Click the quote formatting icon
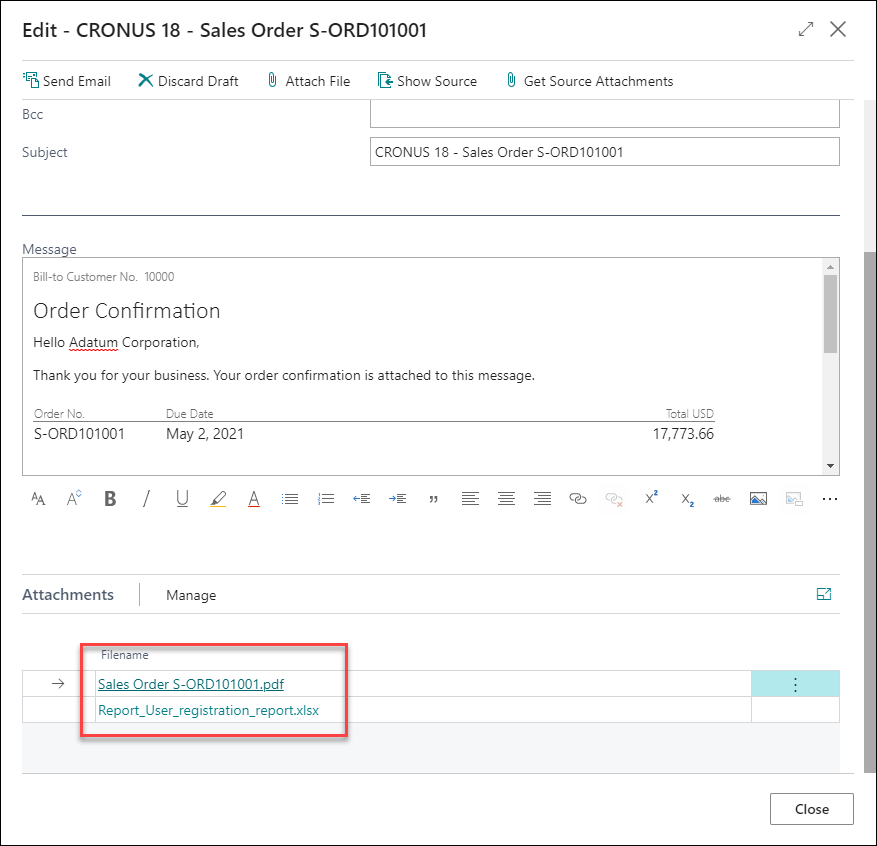This screenshot has width=877, height=846. (433, 499)
